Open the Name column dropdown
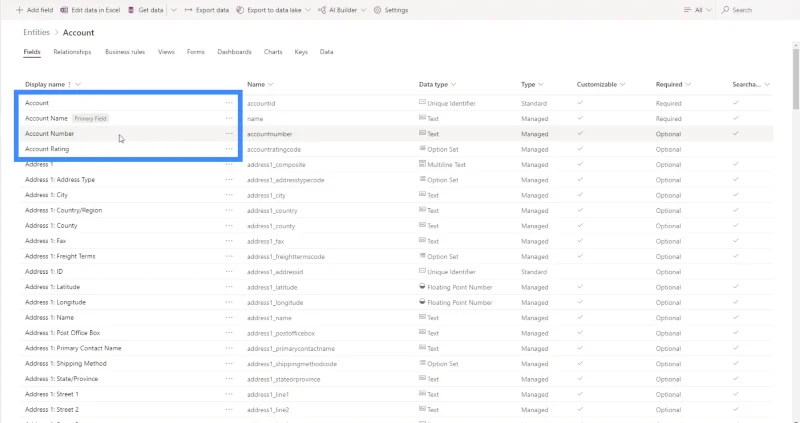 tap(270, 85)
